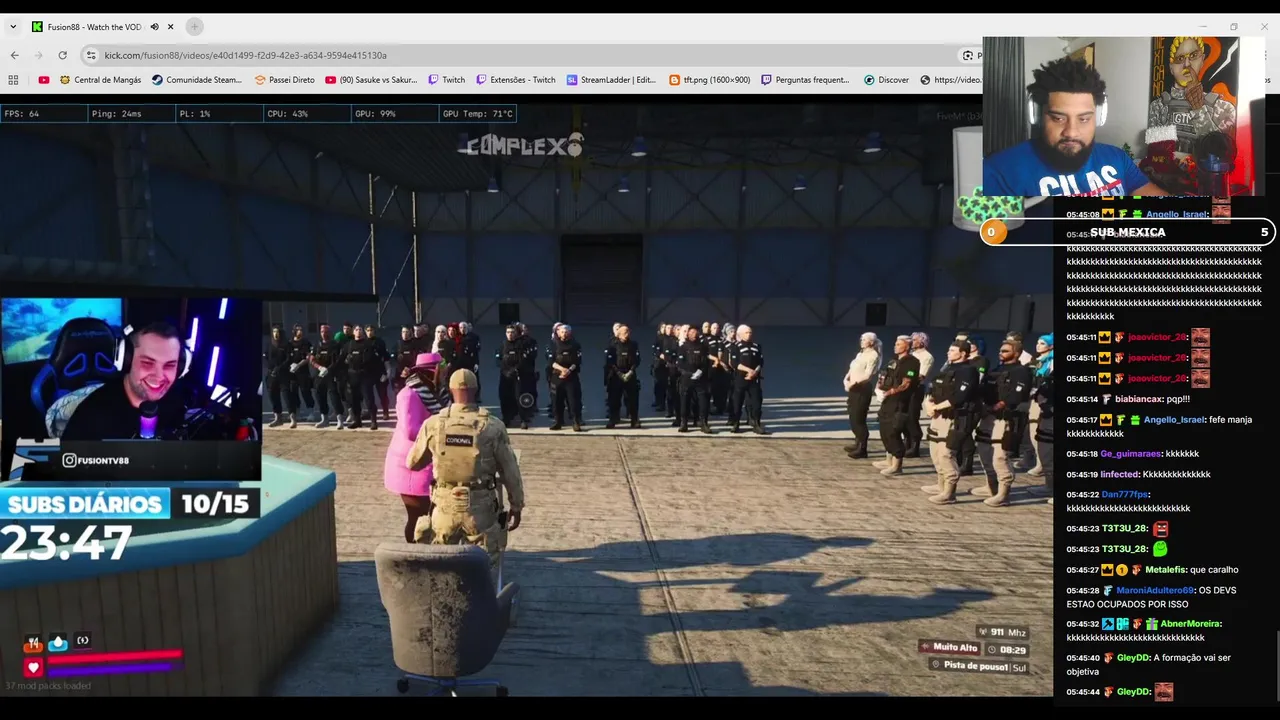The image size is (1280, 720).
Task: Click the water drop icon in HUD
Action: 58,642
